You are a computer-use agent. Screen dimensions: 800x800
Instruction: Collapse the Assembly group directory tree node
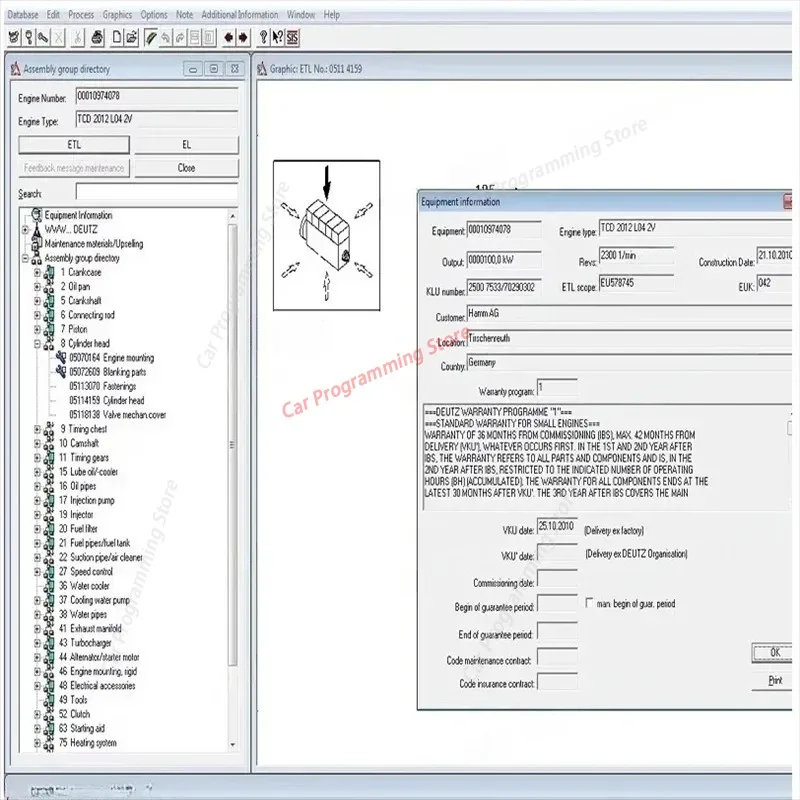pos(25,258)
